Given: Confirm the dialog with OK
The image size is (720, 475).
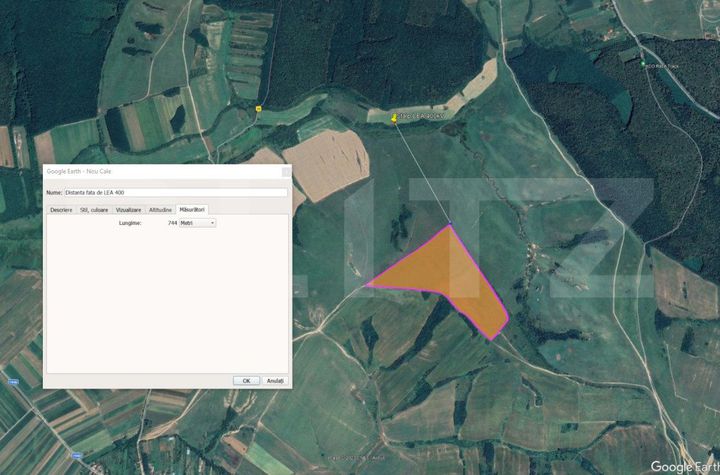Looking at the screenshot, I should [x=246, y=381].
